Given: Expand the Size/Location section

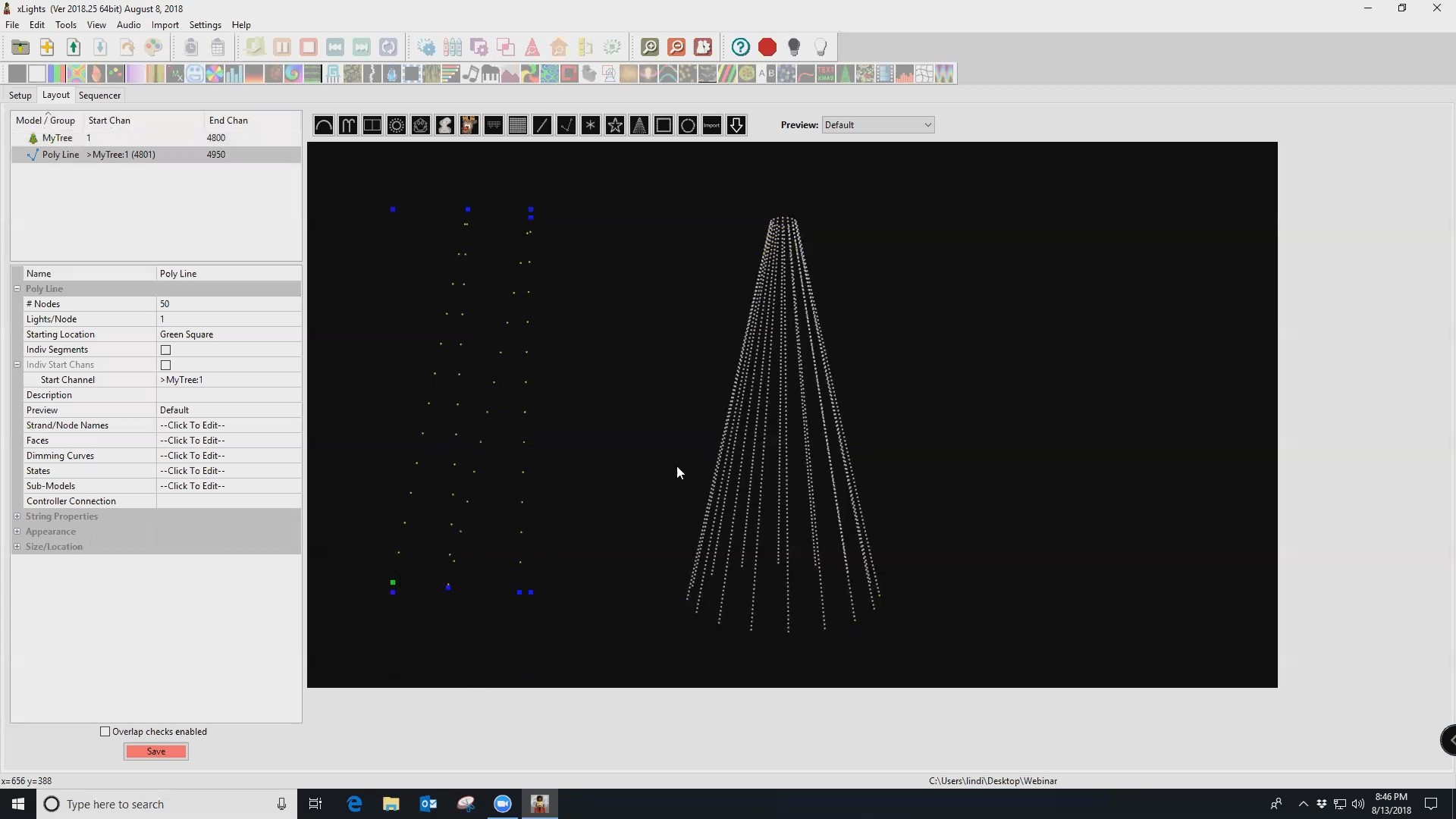Looking at the screenshot, I should (x=17, y=547).
